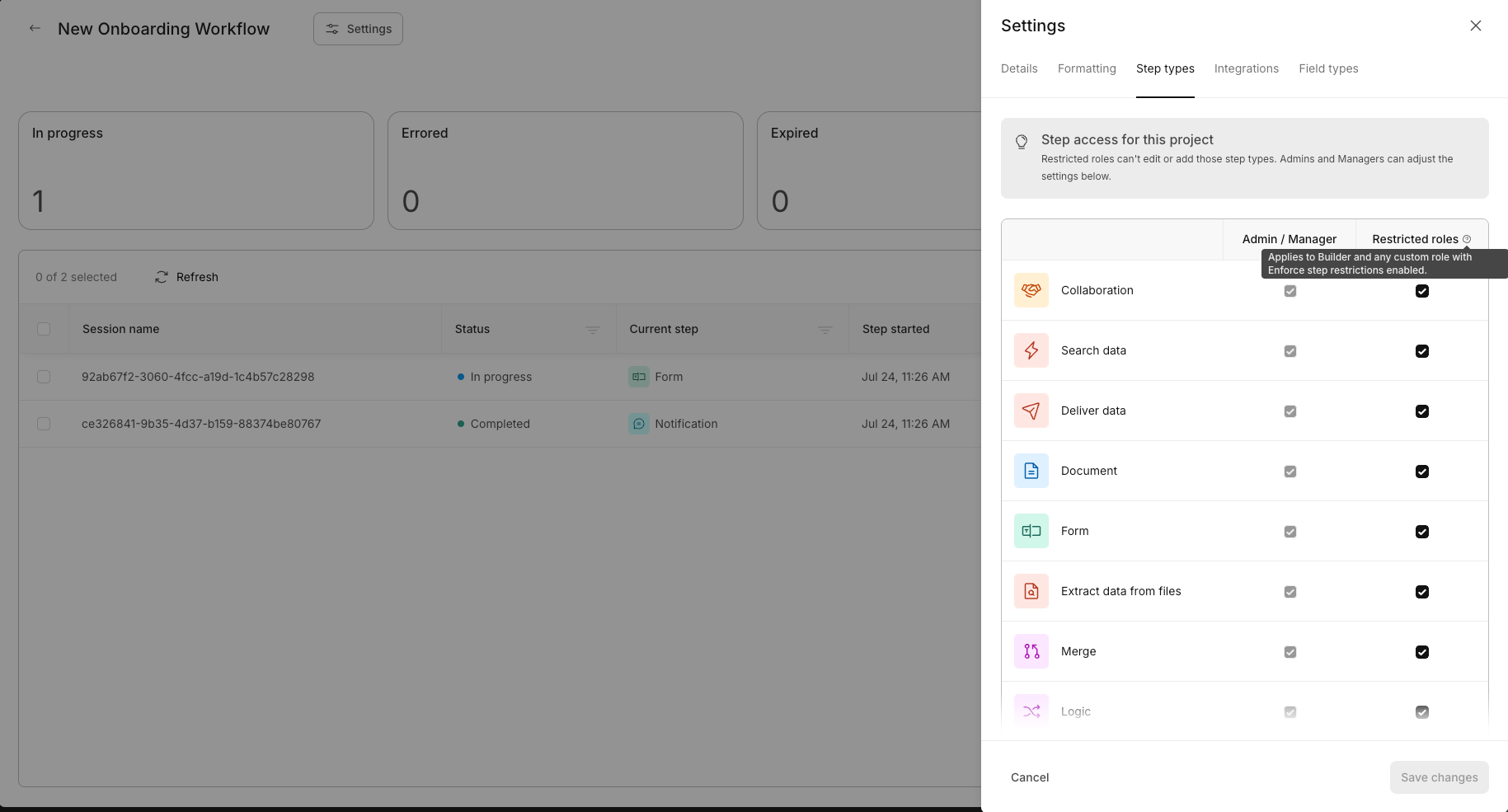Click the Collaboration step type icon
The width and height of the screenshot is (1508, 812).
coord(1031,290)
